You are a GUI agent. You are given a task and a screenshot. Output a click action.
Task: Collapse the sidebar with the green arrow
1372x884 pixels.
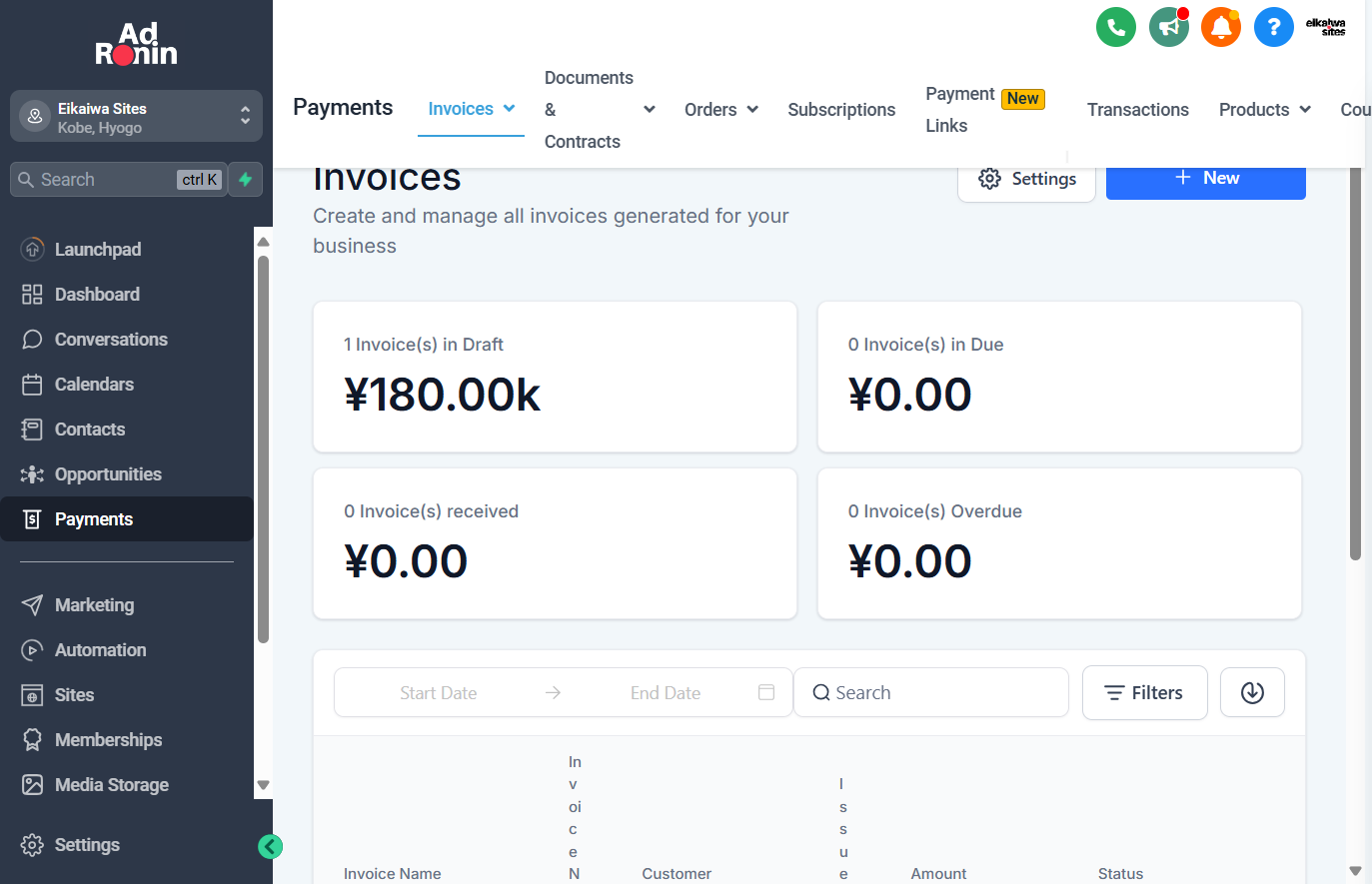pos(270,847)
